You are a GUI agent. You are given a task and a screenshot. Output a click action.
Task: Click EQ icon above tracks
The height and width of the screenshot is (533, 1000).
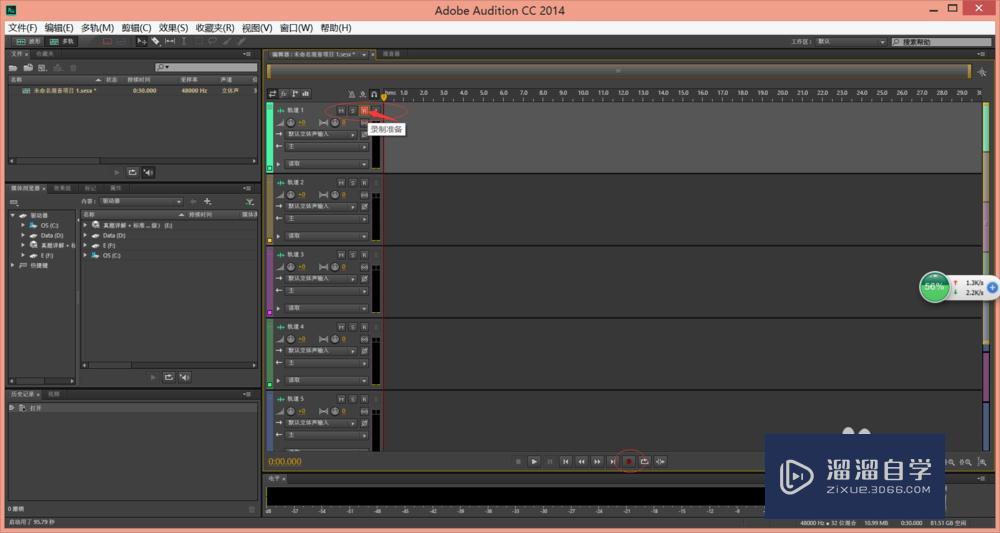305,94
